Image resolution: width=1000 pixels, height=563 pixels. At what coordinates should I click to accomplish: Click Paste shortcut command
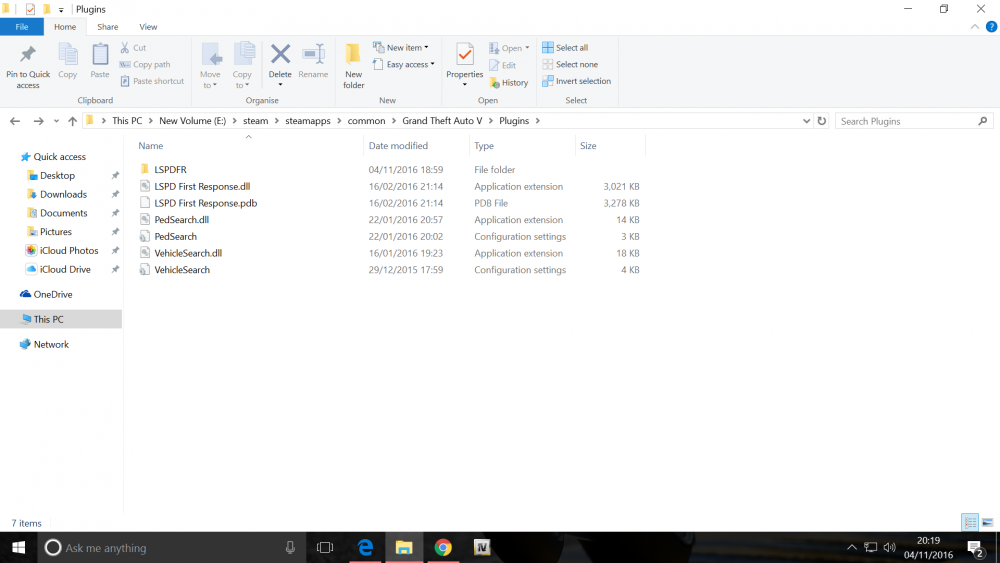pyautogui.click(x=152, y=81)
